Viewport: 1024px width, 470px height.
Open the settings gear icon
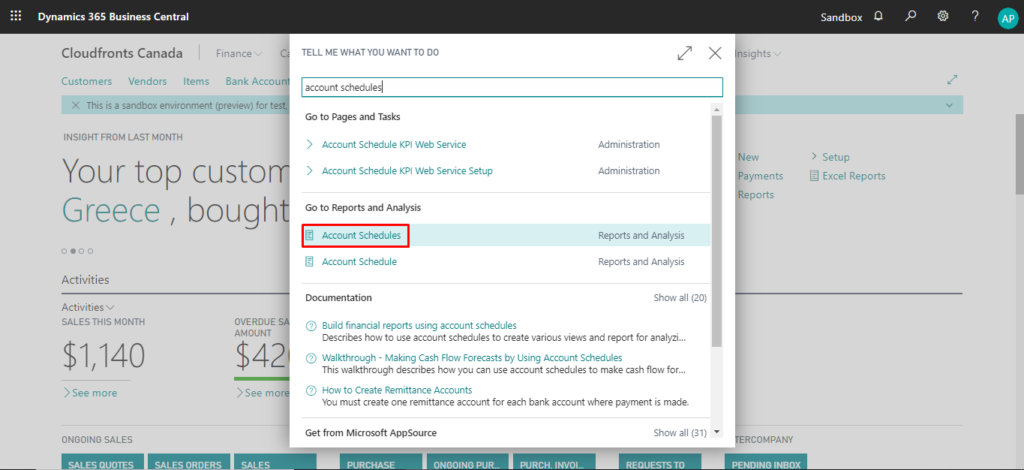pyautogui.click(x=943, y=16)
